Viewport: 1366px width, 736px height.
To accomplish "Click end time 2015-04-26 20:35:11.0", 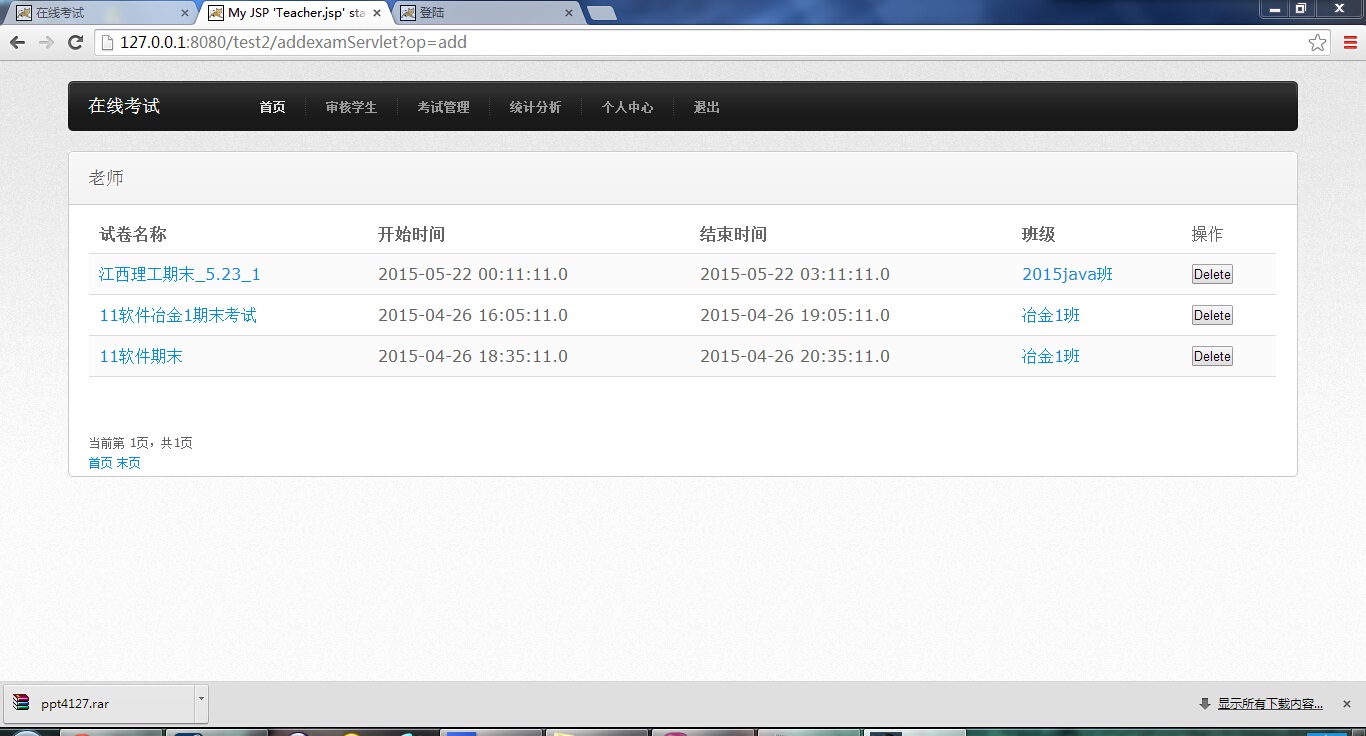I will coord(795,356).
